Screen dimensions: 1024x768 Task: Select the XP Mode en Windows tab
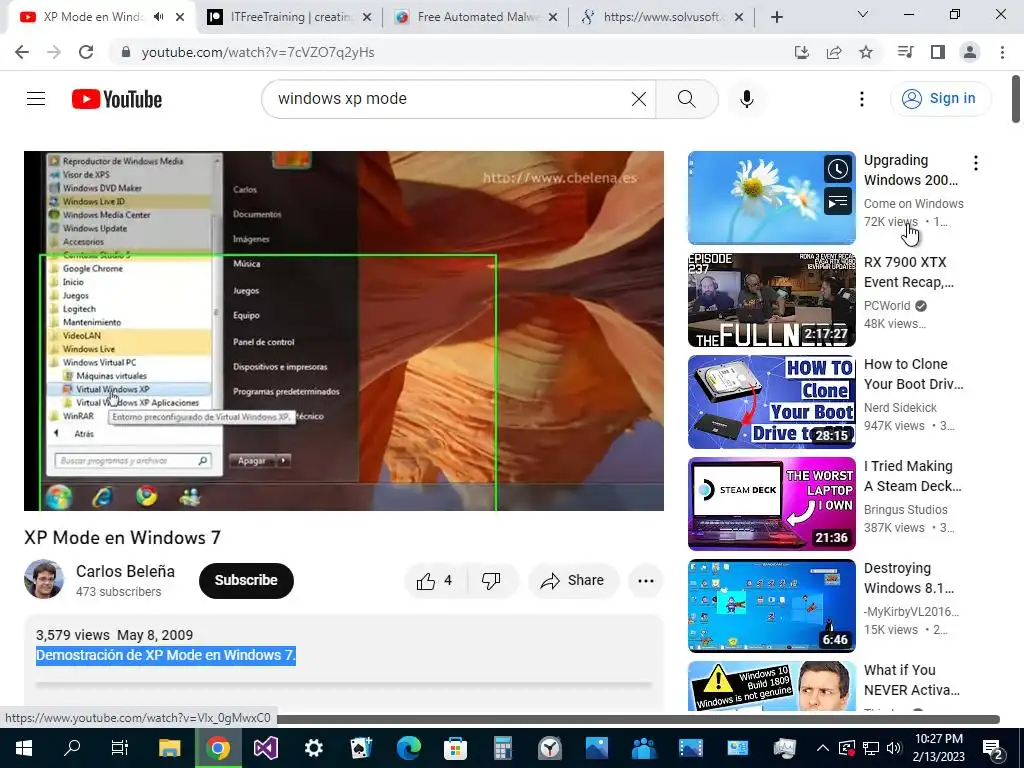(91, 17)
